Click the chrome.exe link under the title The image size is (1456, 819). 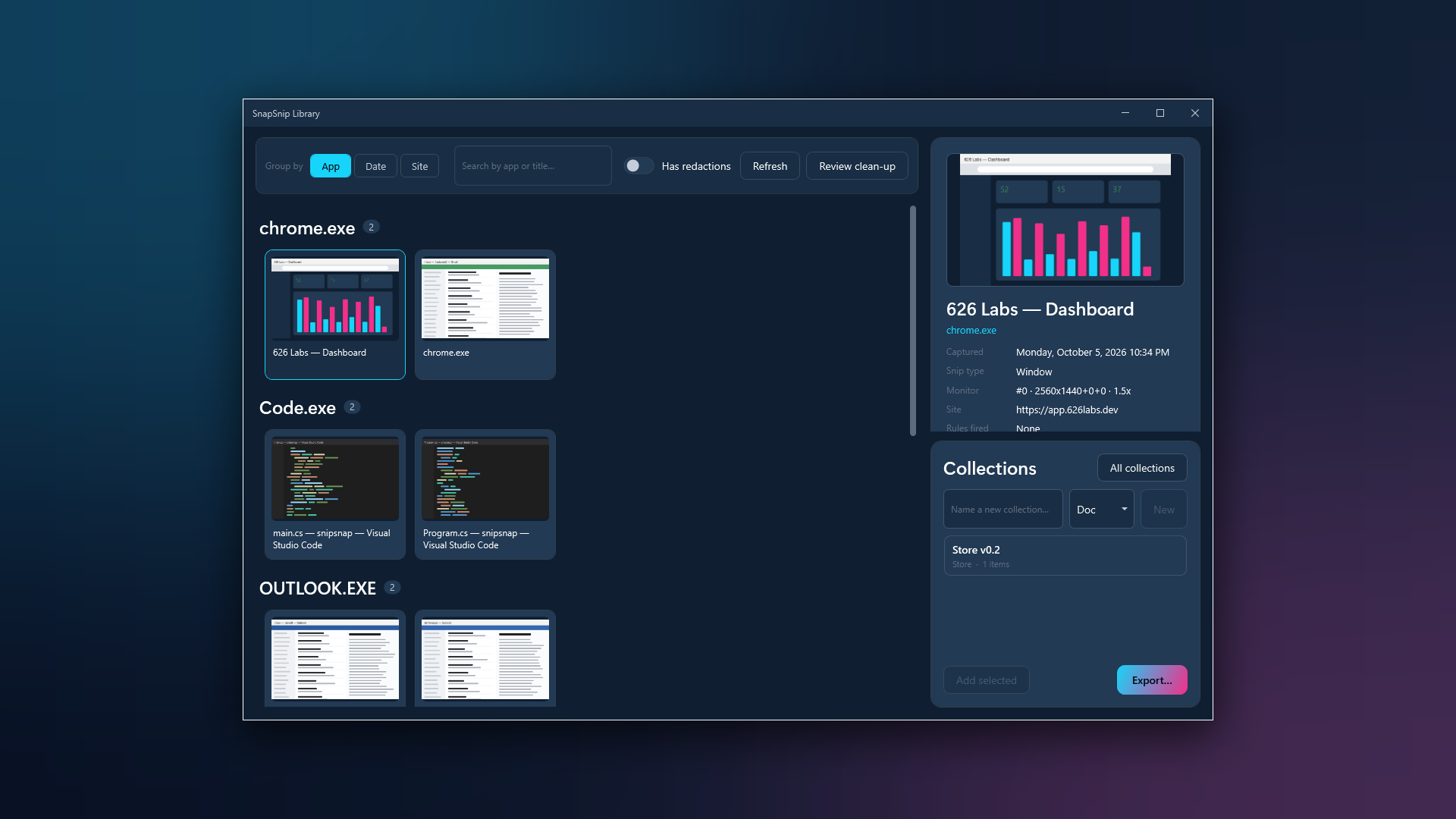pos(971,331)
